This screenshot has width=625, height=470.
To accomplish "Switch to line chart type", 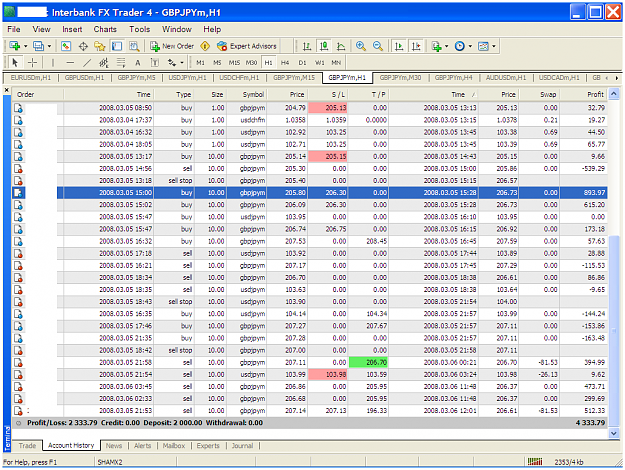I will (341, 46).
